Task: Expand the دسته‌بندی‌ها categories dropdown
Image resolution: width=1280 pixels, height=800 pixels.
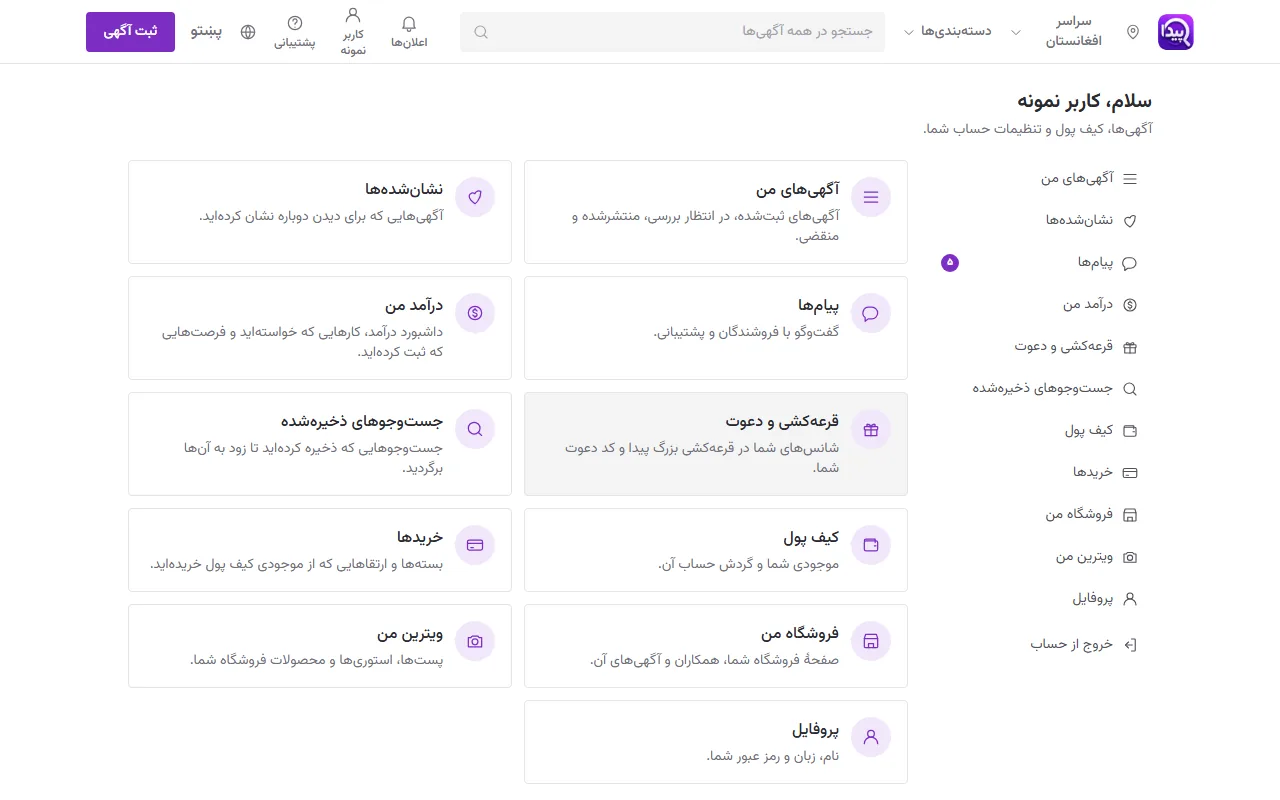Action: [x=947, y=32]
